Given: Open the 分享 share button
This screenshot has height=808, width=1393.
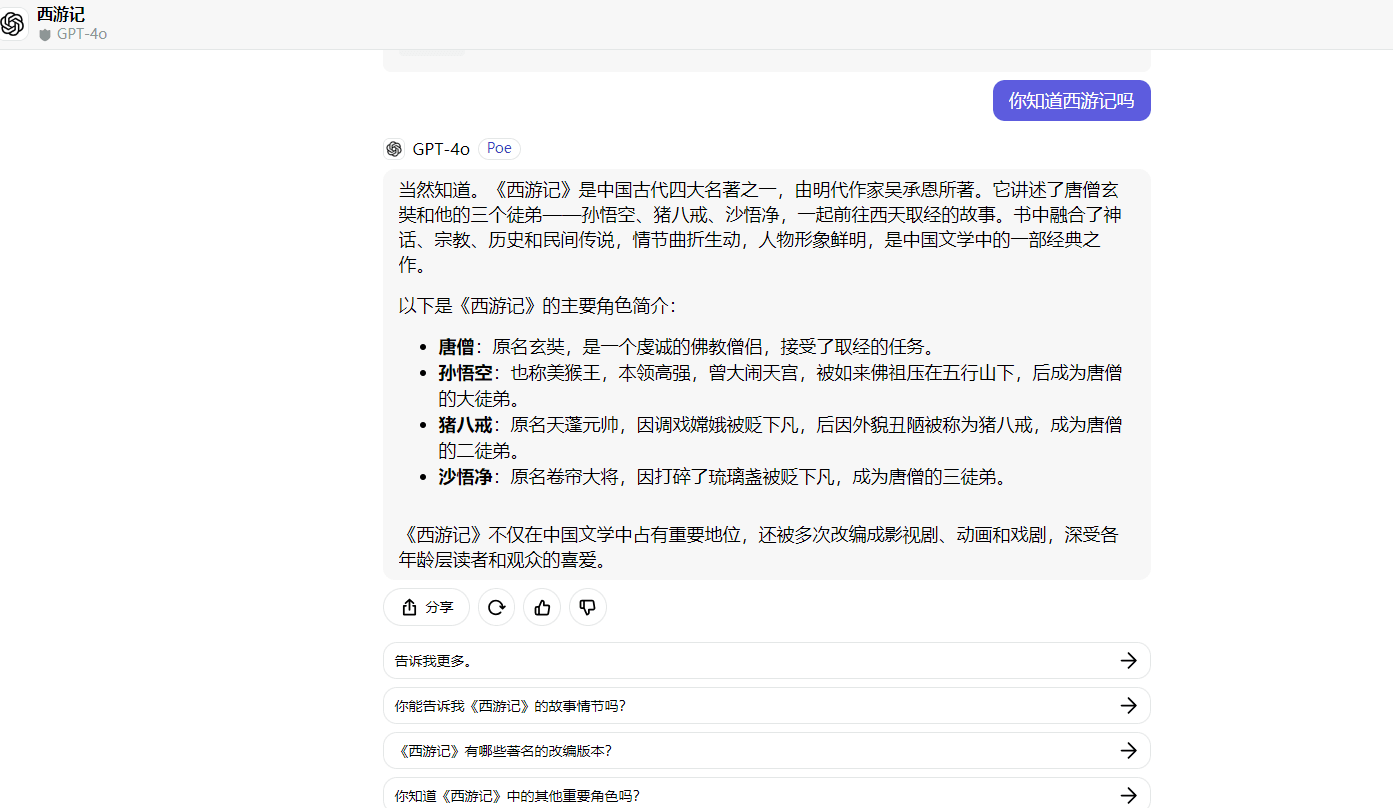Looking at the screenshot, I should (426, 607).
